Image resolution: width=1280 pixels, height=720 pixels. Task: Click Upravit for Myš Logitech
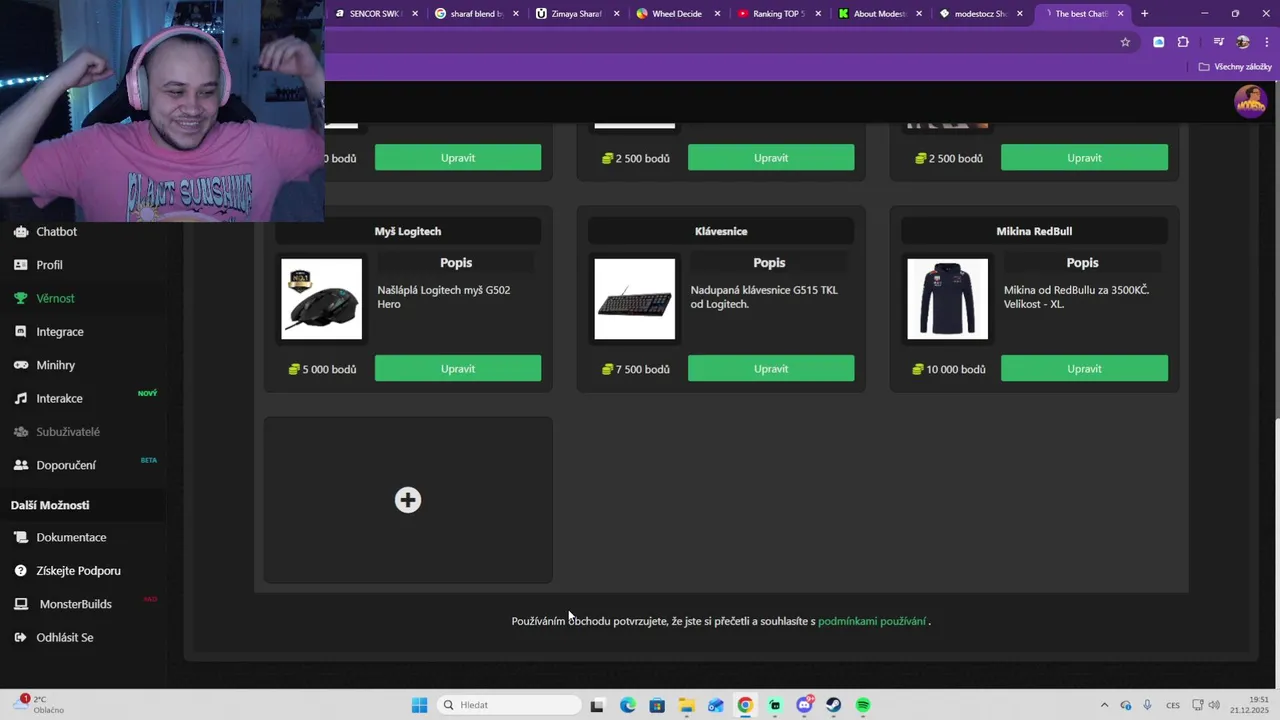pos(458,369)
